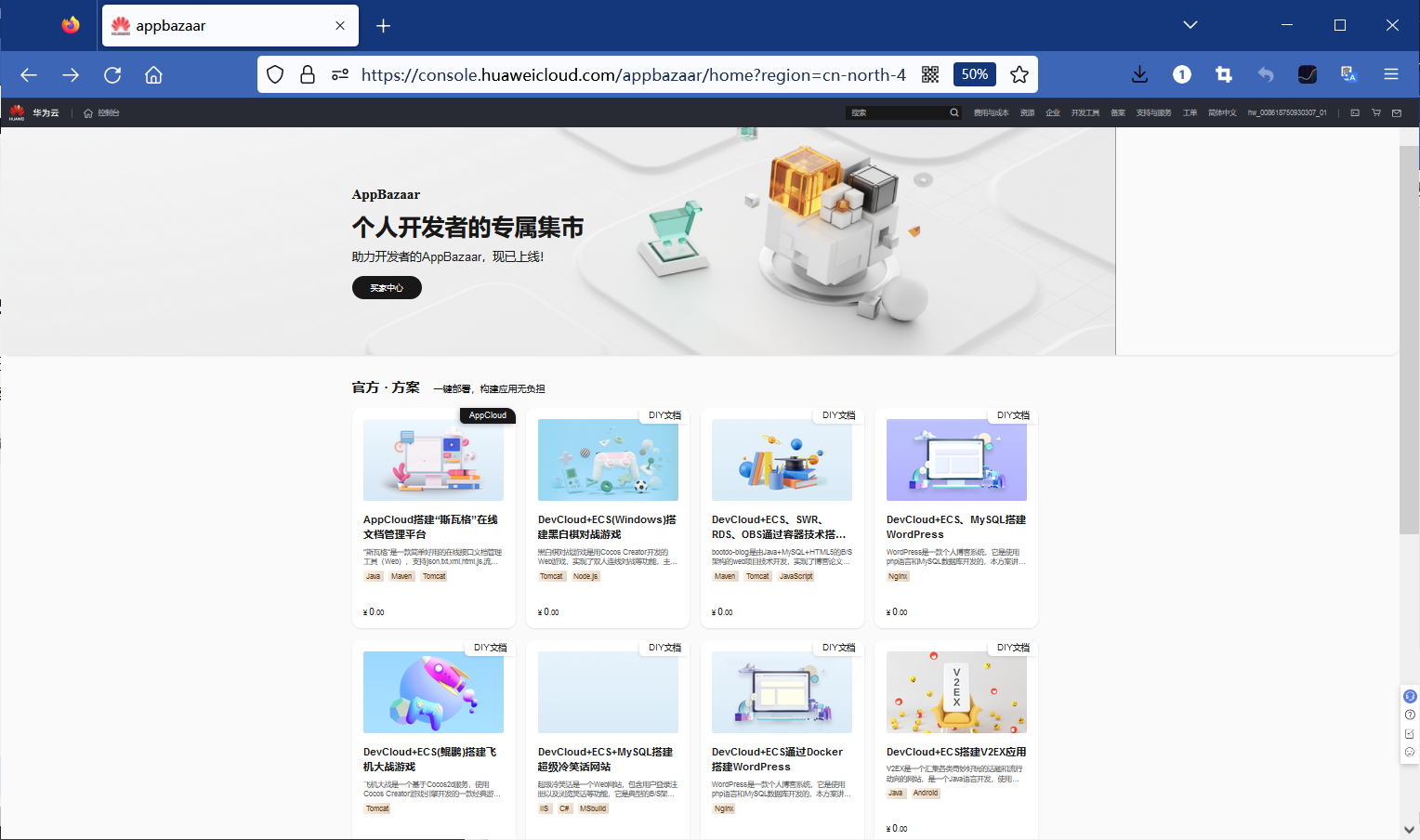
Task: Click the feedback pencil icon in sidebar
Action: 1409,733
